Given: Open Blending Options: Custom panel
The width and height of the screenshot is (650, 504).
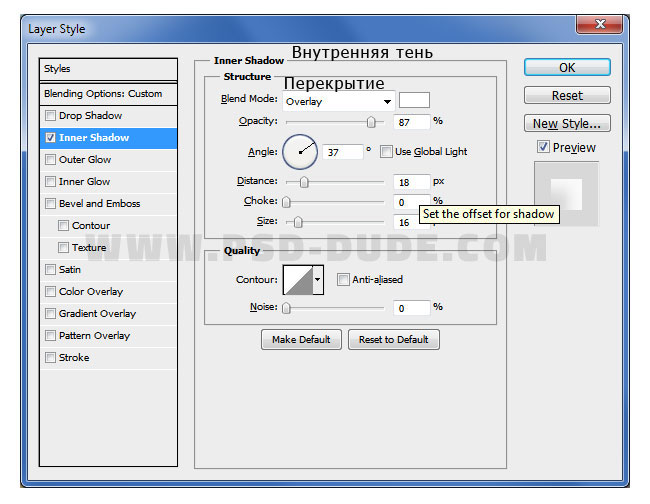Looking at the screenshot, I should coord(108,94).
